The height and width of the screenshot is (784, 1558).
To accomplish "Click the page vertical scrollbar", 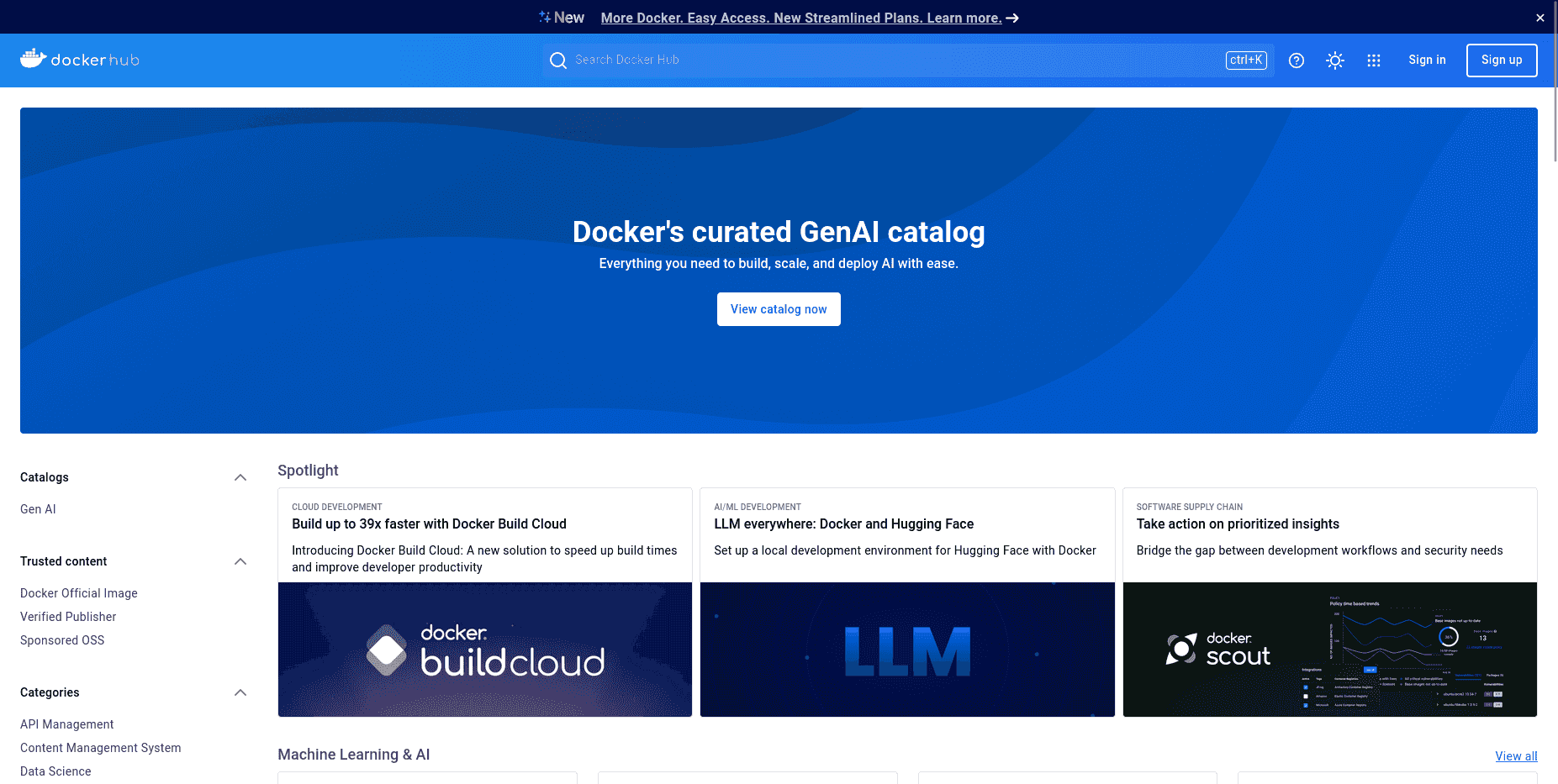I will point(1555,81).
